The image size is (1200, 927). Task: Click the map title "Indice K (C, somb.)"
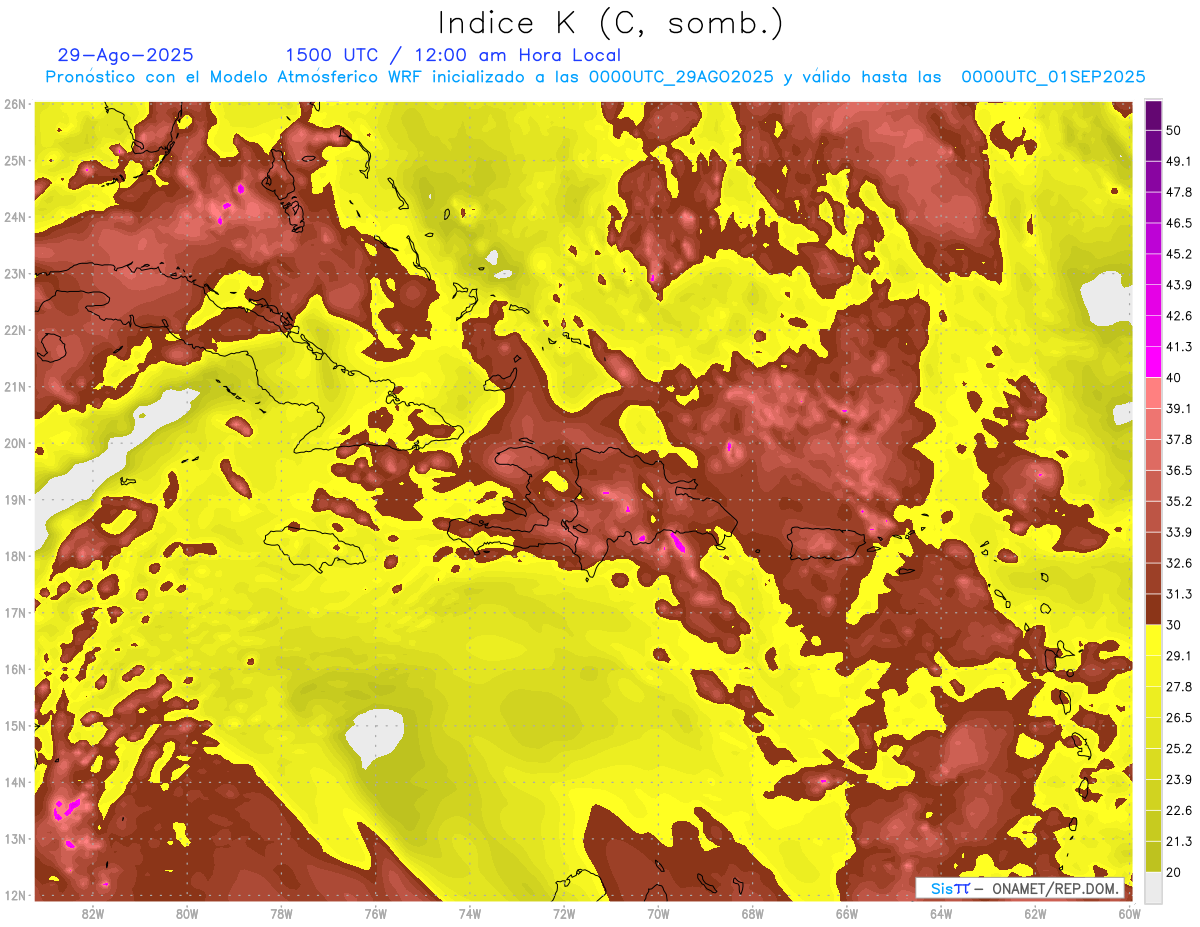(x=610, y=23)
